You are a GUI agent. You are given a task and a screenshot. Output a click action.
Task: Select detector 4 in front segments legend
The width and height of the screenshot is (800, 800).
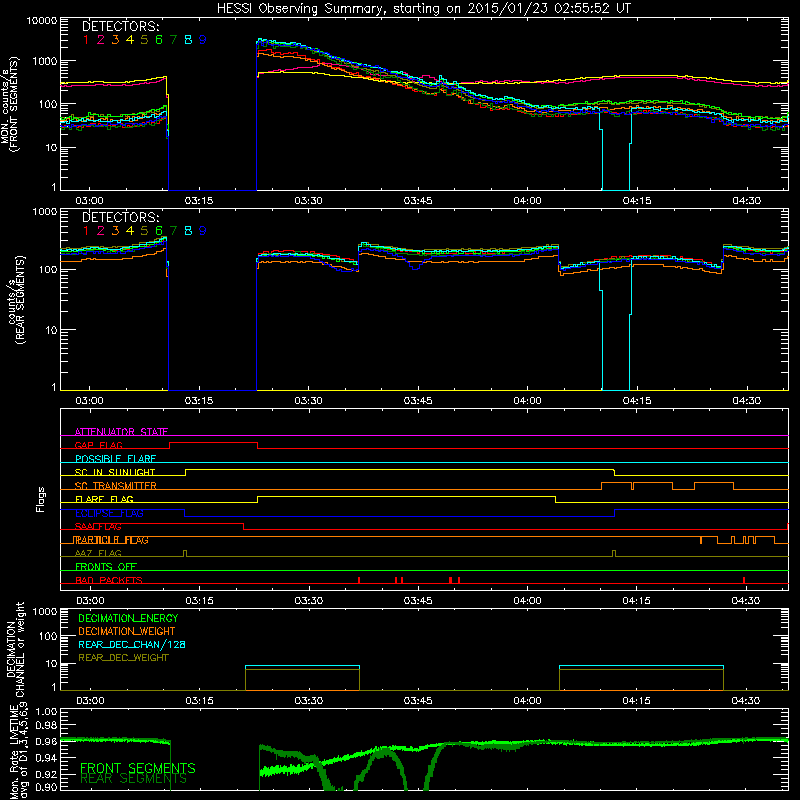[x=130, y=40]
